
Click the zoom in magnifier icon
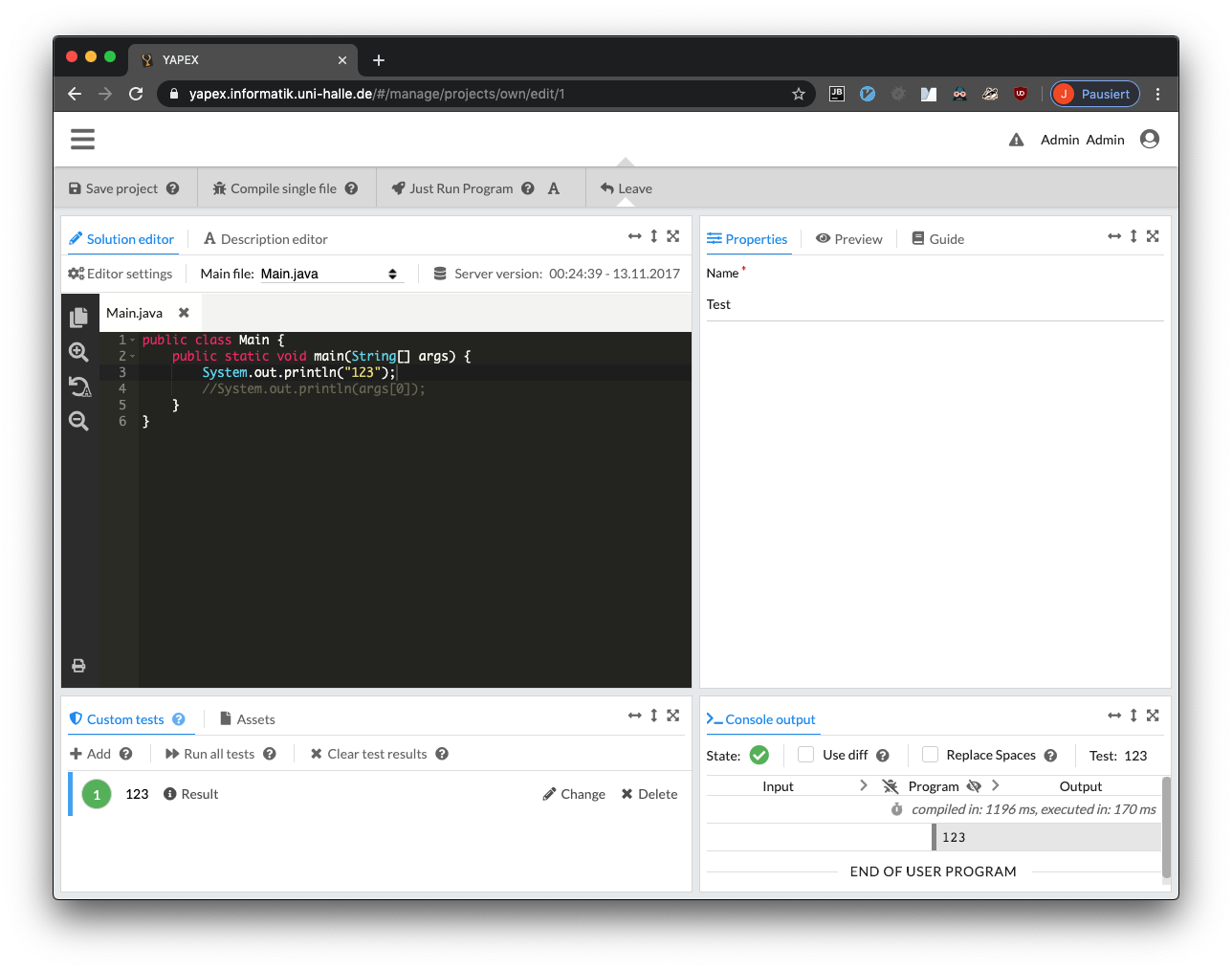(78, 352)
